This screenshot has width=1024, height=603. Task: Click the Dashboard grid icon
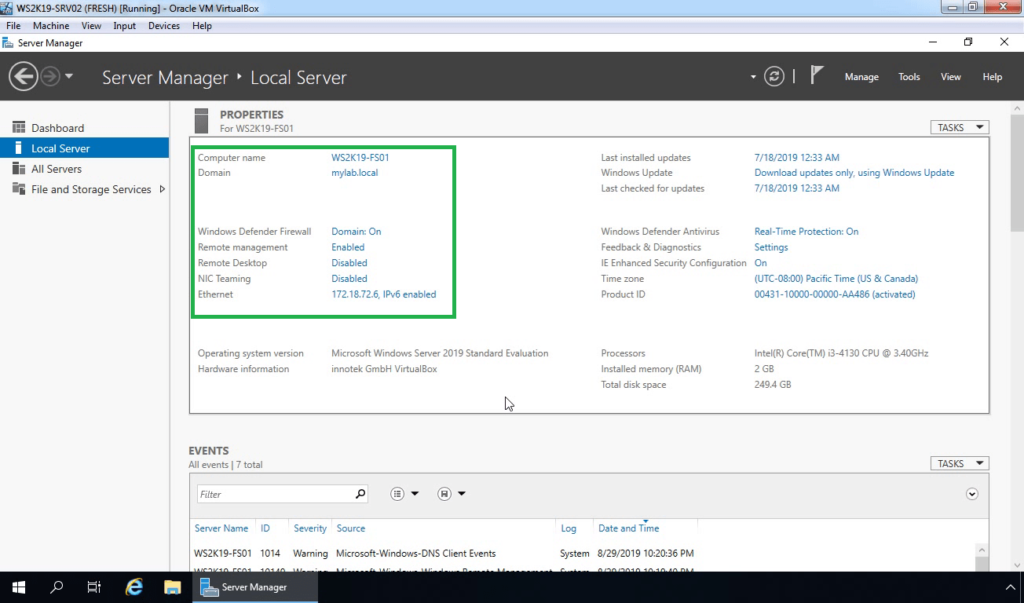pyautogui.click(x=19, y=127)
